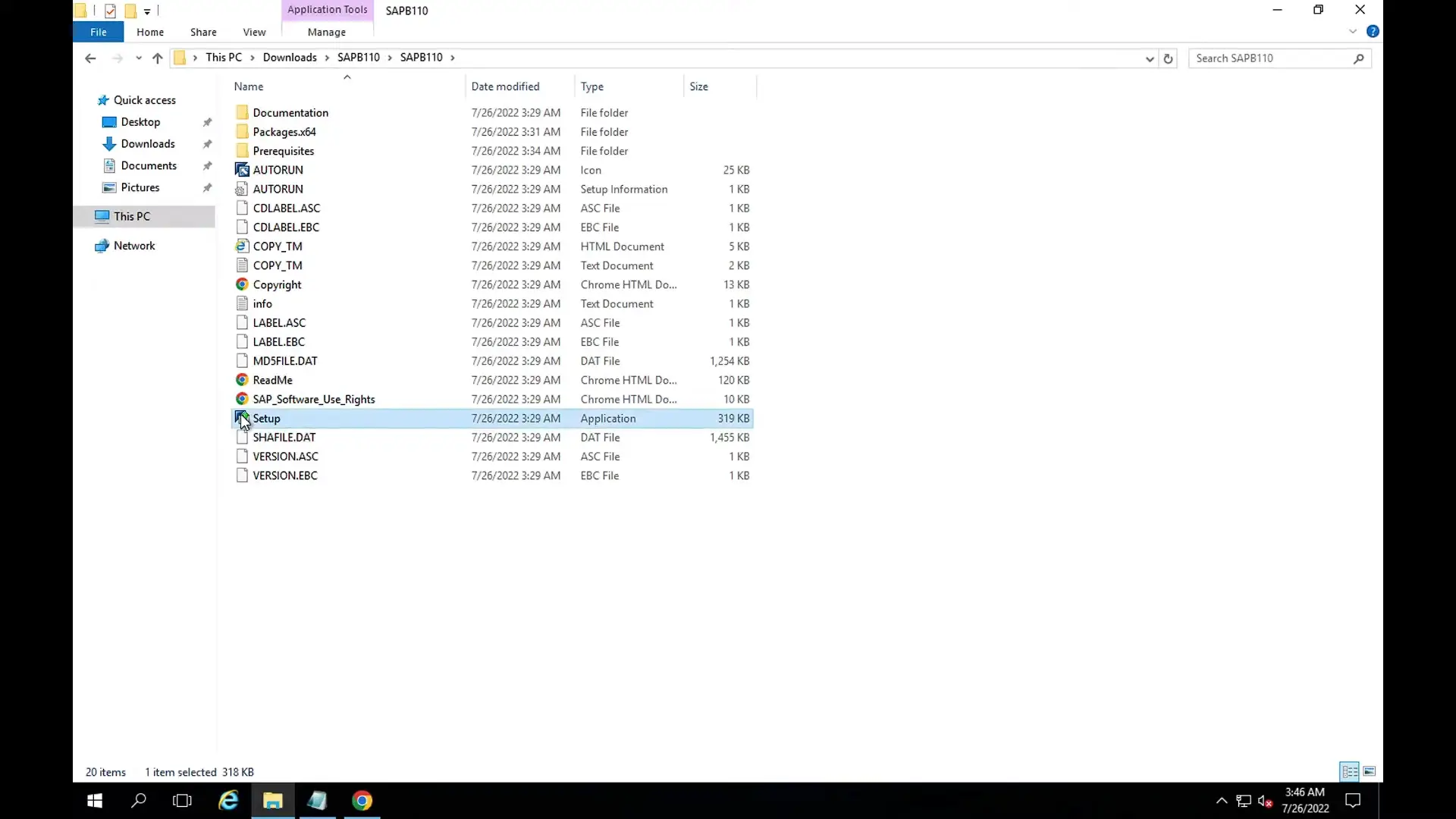Screen dimensions: 1456x819
Task: Refresh the SAPB110 folder view
Action: coord(1168,58)
